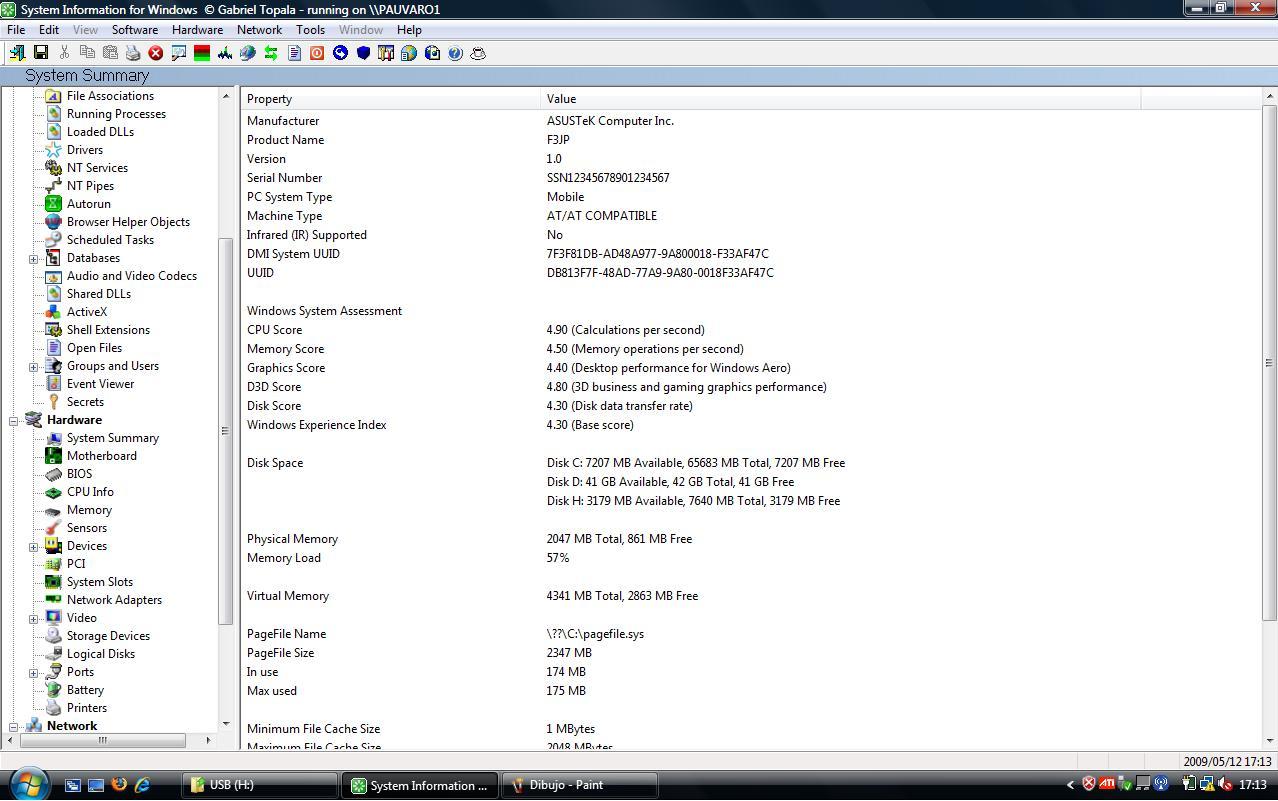Open the Tools menu
The width and height of the screenshot is (1278, 801).
pyautogui.click(x=310, y=30)
